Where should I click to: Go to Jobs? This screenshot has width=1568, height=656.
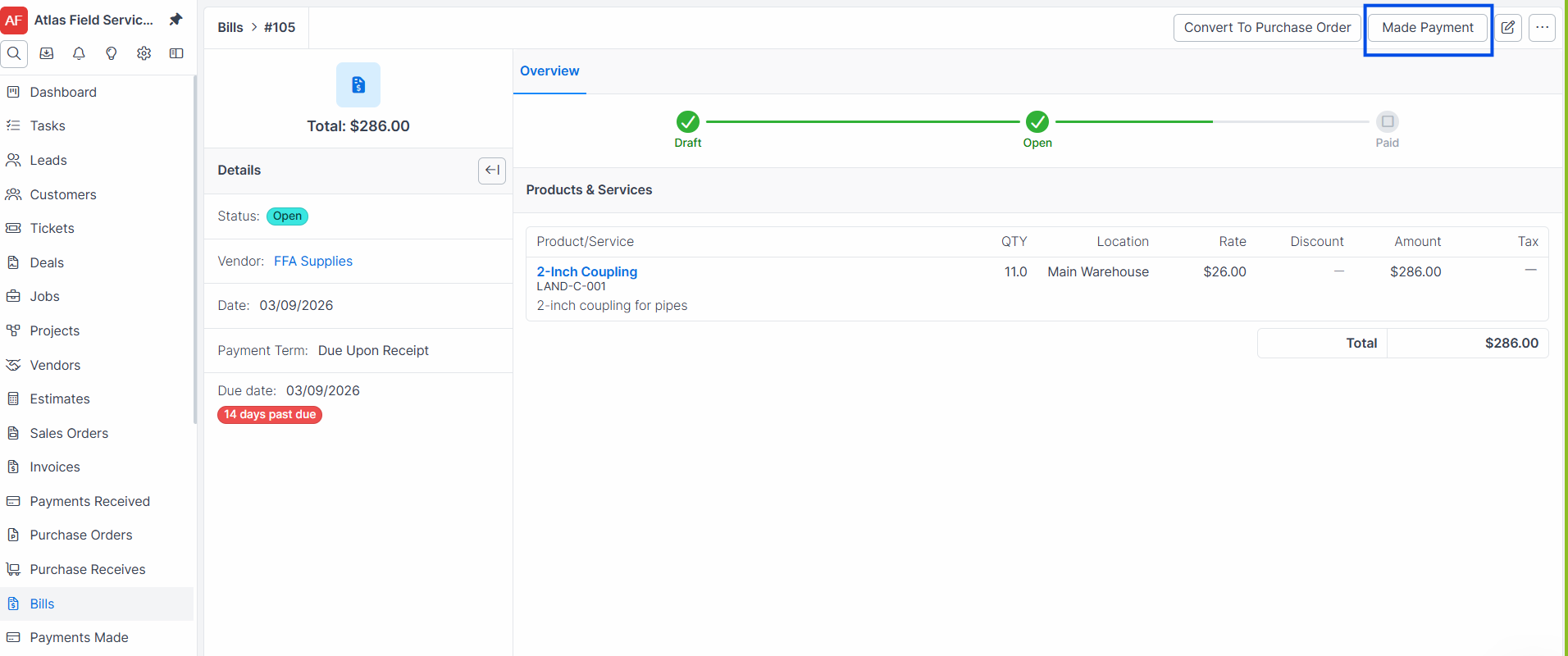(x=97, y=297)
